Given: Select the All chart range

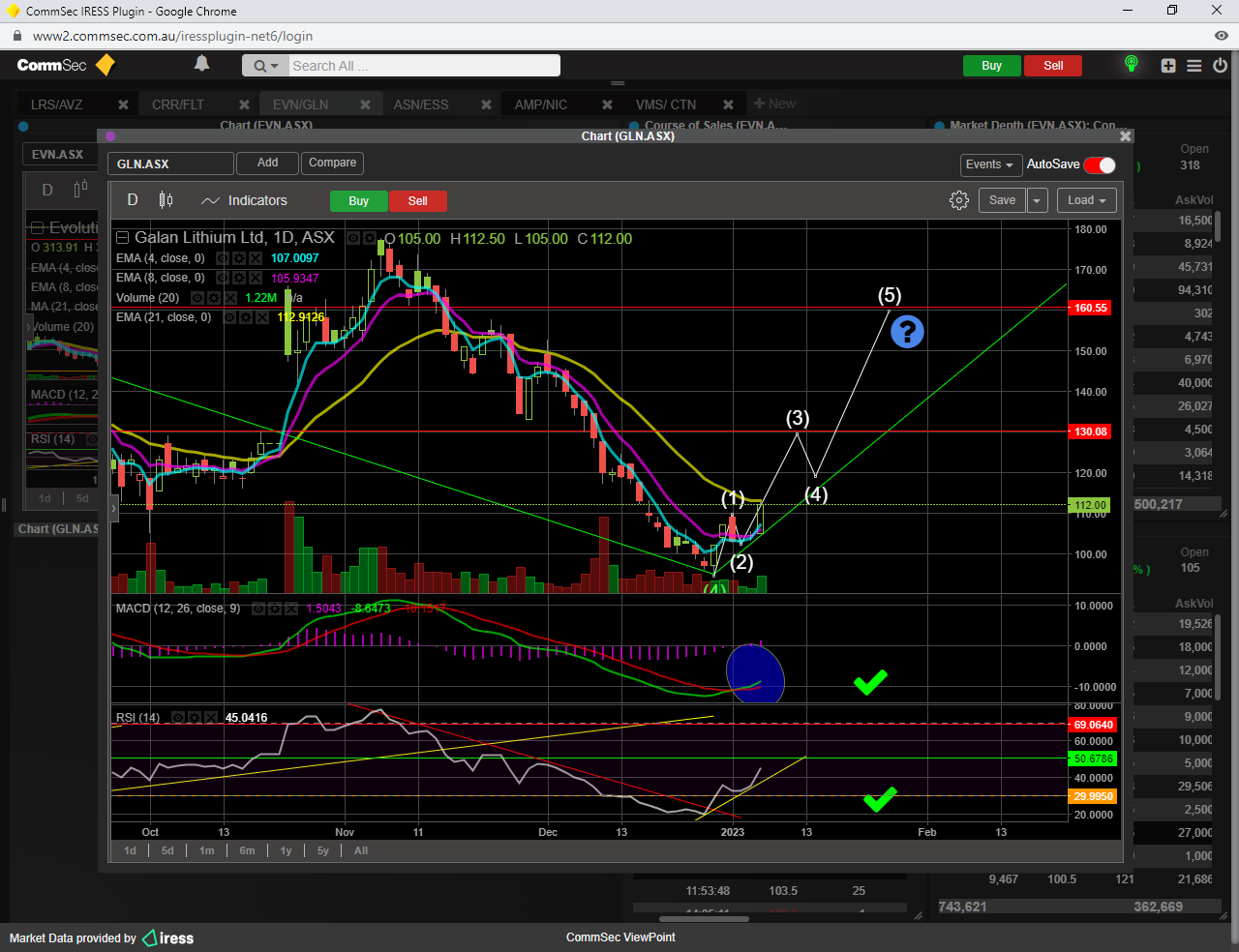Looking at the screenshot, I should tap(361, 850).
